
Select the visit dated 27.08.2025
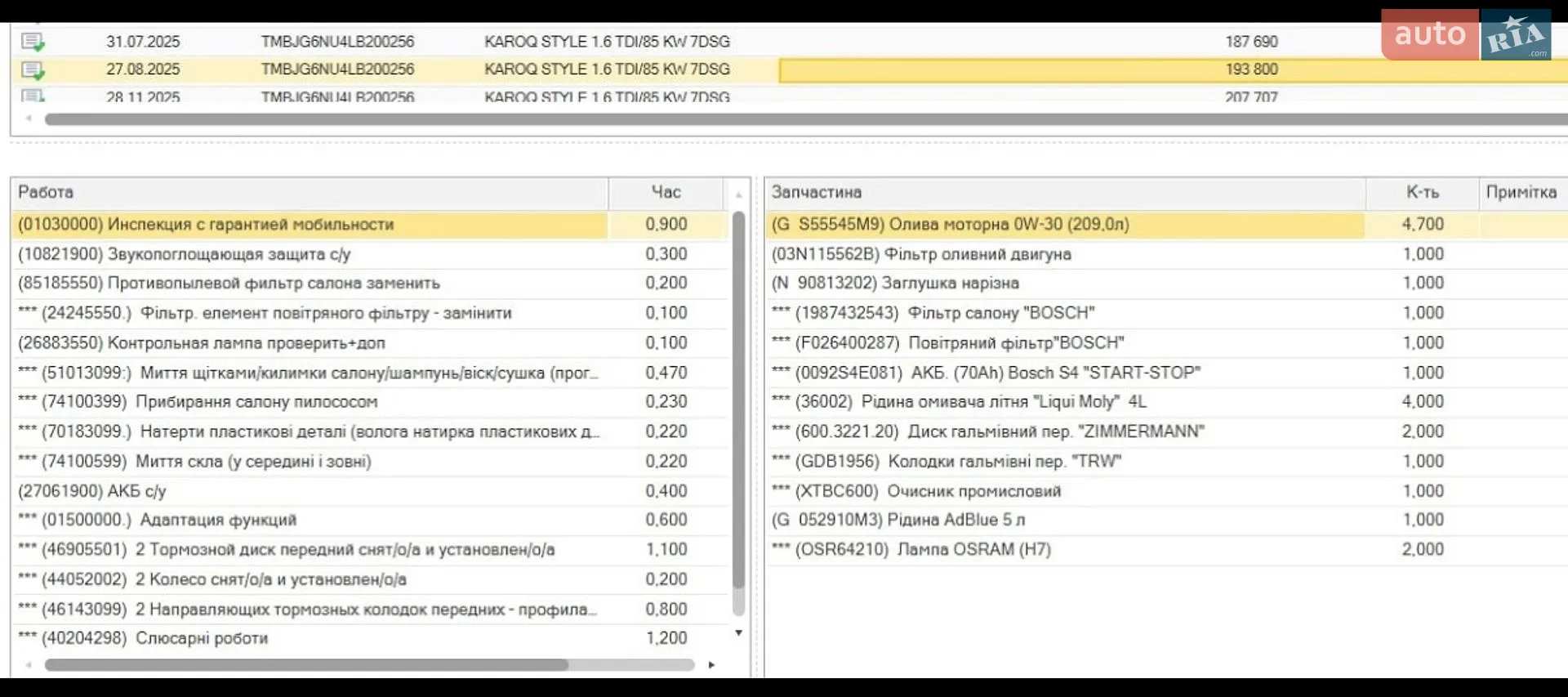tap(790, 69)
